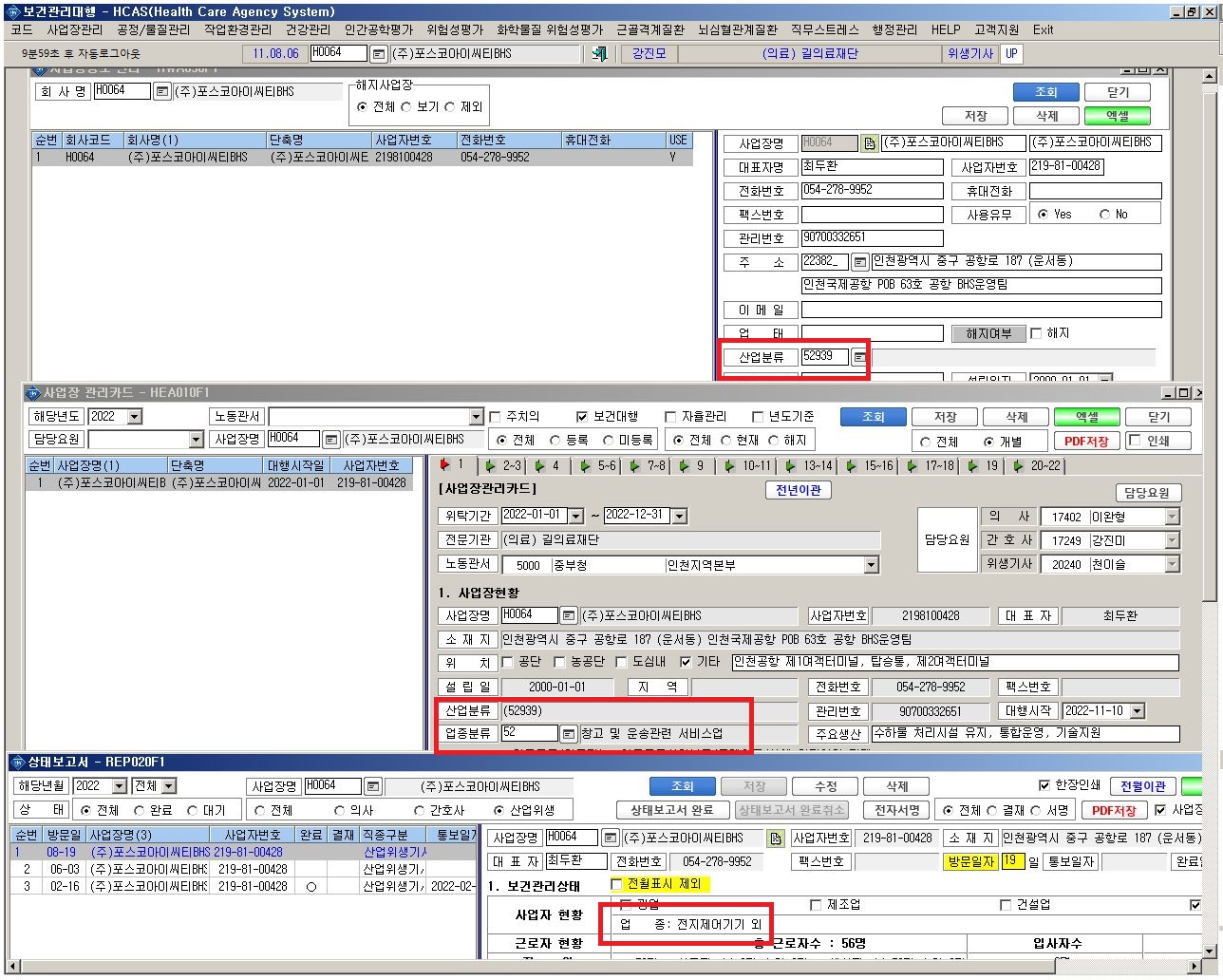Click lookup icon beside 회사명 H0064 field
This screenshot has height=980, width=1223.
(x=161, y=92)
